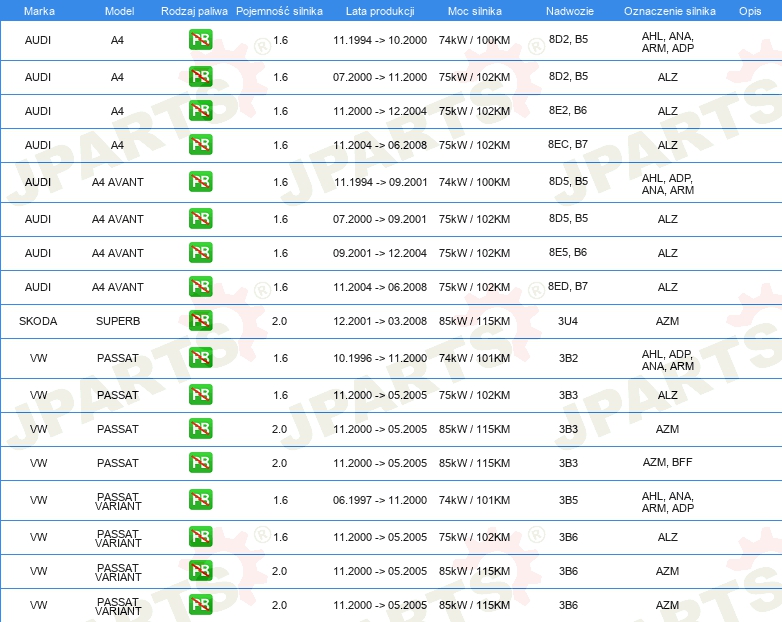Click the date range 06.1997 -> 11.2000
Screen dimensions: 782x622
coord(380,500)
